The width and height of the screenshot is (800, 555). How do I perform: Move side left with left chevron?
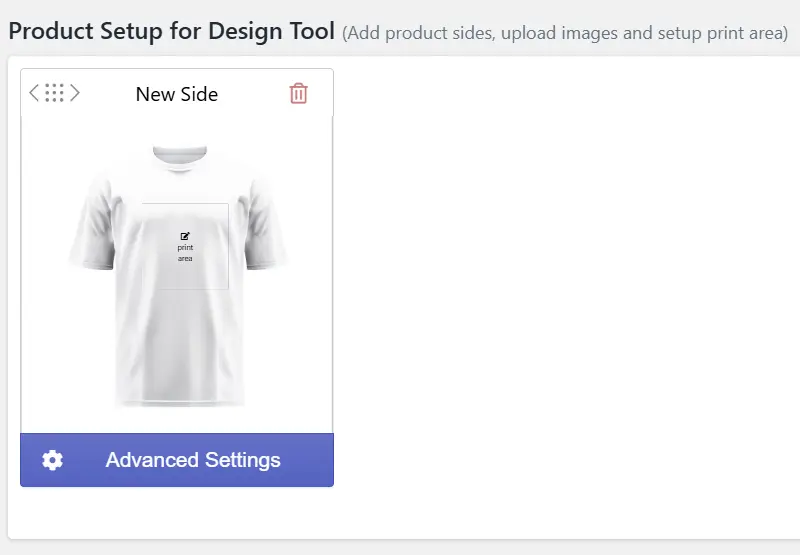[x=34, y=93]
